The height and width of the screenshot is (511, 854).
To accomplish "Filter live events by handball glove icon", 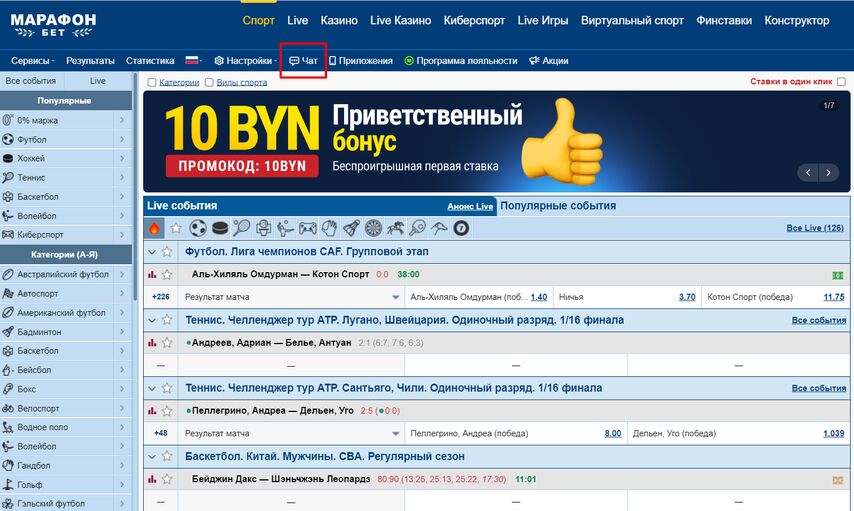I will [x=330, y=228].
